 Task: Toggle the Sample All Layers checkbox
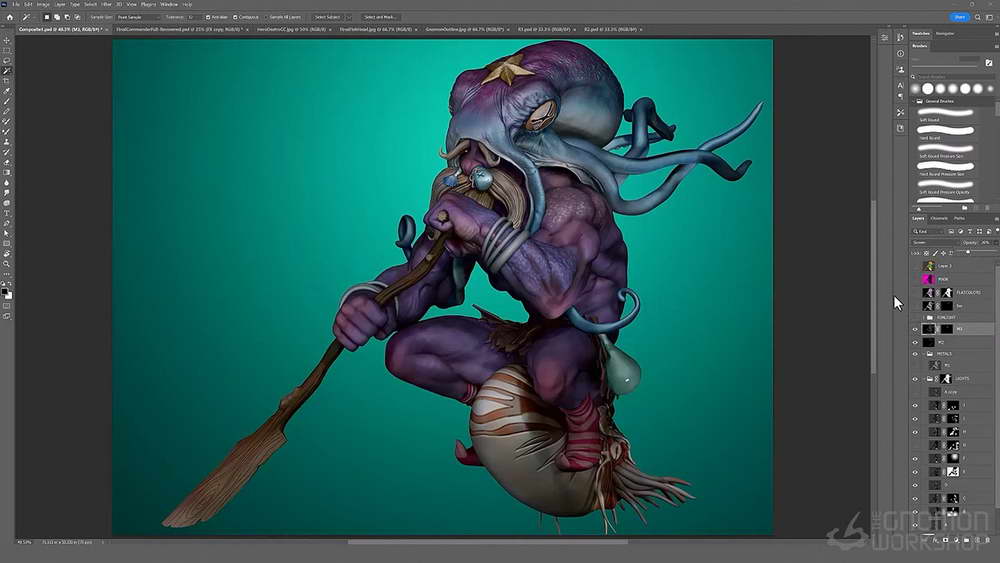[267, 17]
